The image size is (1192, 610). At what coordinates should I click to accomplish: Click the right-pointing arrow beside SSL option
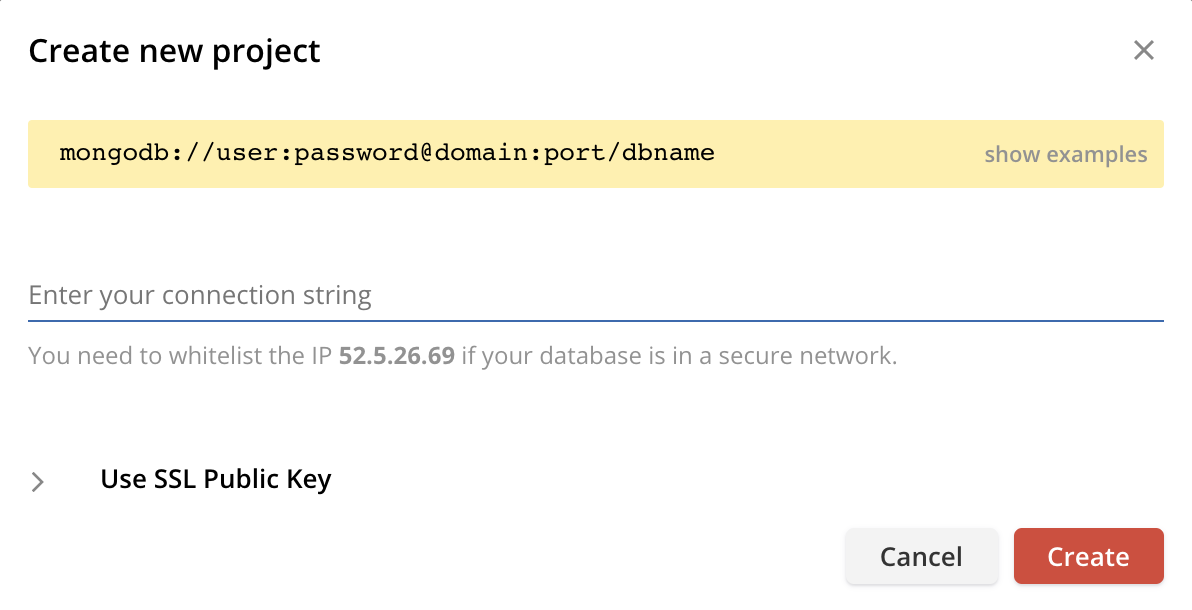point(37,481)
